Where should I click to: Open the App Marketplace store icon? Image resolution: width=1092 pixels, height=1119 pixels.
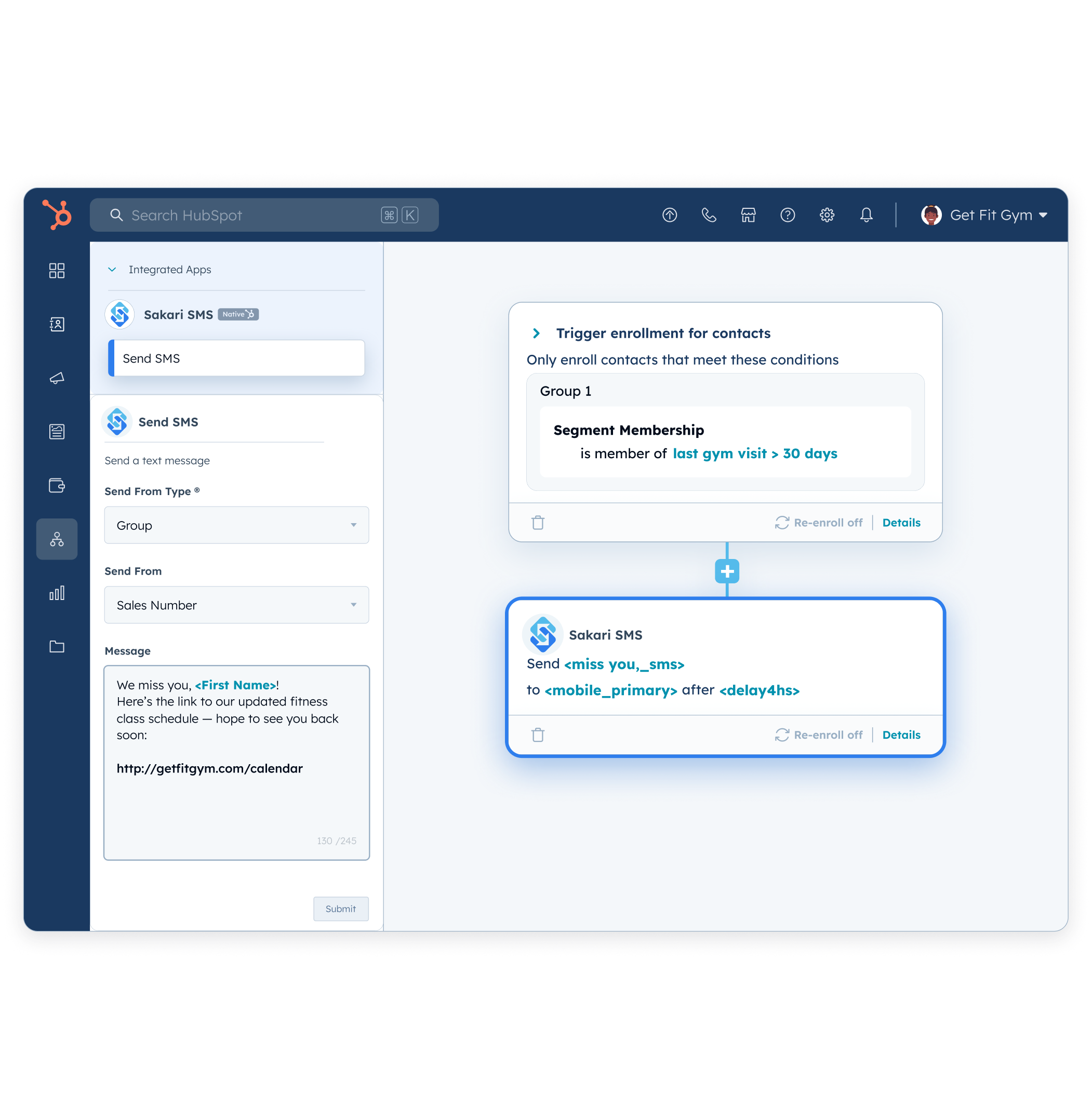click(x=748, y=215)
